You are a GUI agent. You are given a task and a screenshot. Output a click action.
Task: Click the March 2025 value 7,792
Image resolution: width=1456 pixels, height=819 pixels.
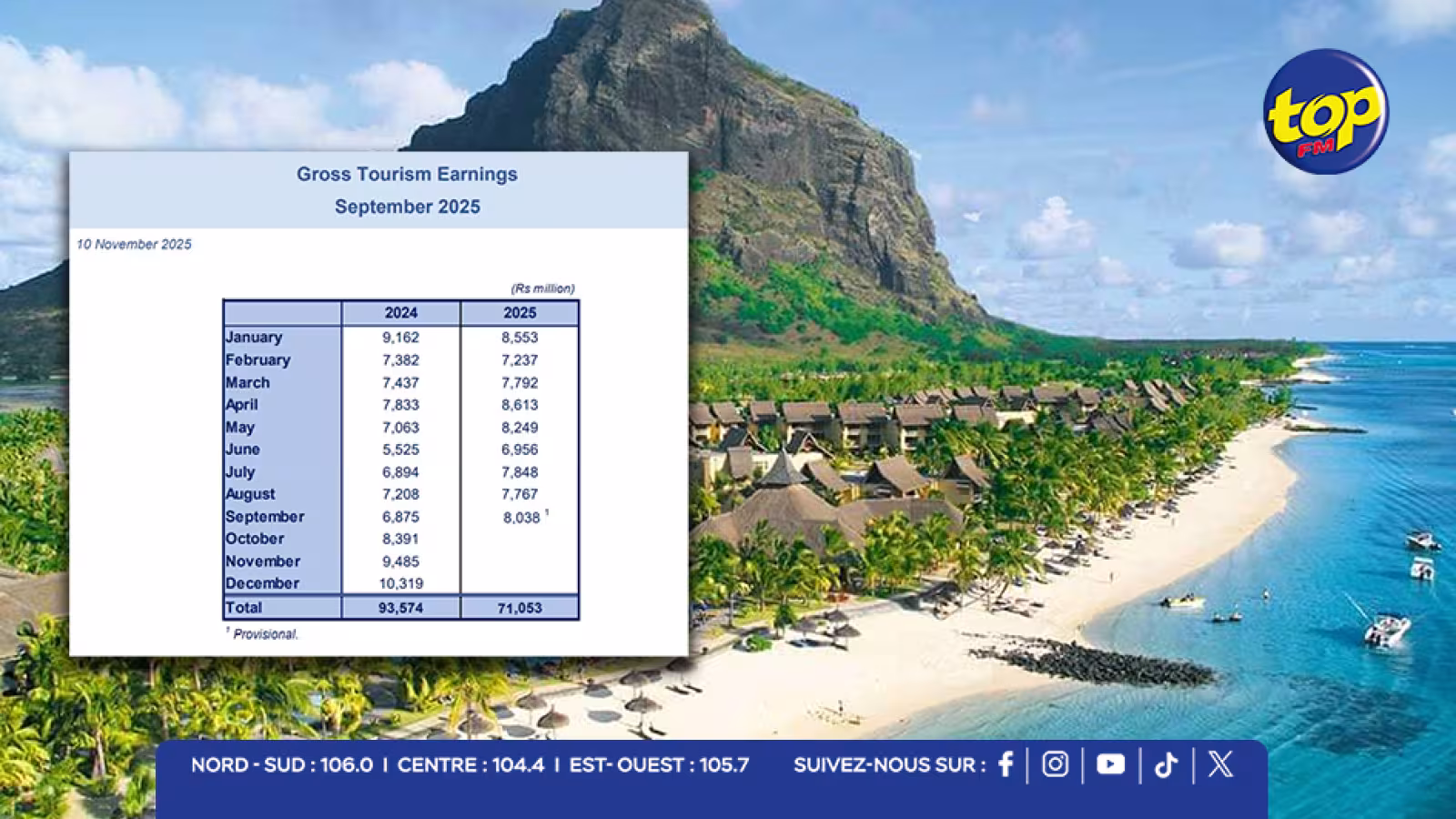tap(520, 382)
